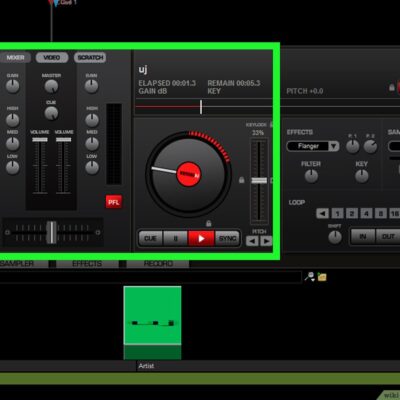Viewport: 400px width, 400px height.
Task: Set loop length to 2 beats
Action: coord(352,213)
